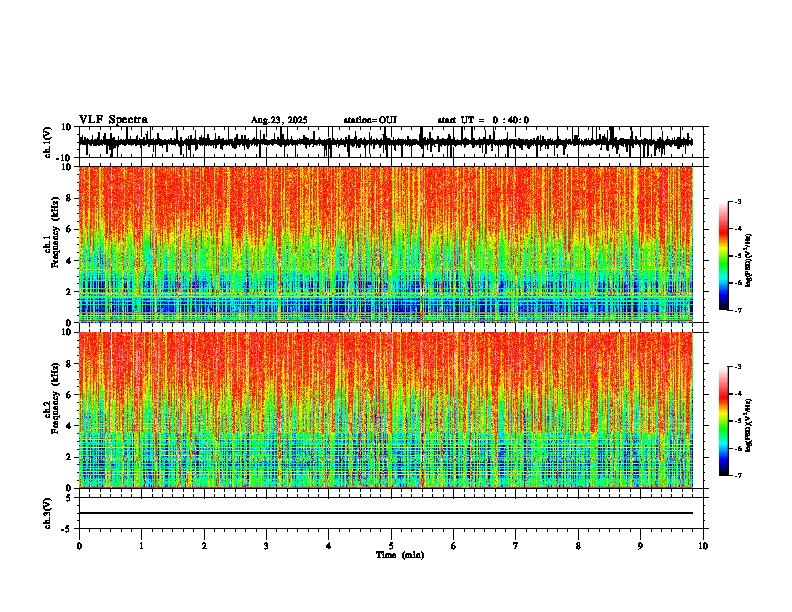Screen dimensions: 792x612
Task: Click the log(PSD) label beside ch.1 color bar
Action: click(748, 261)
